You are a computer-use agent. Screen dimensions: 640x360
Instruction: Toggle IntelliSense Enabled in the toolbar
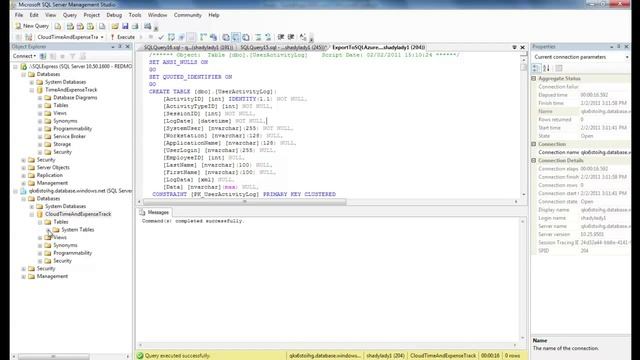coord(191,37)
